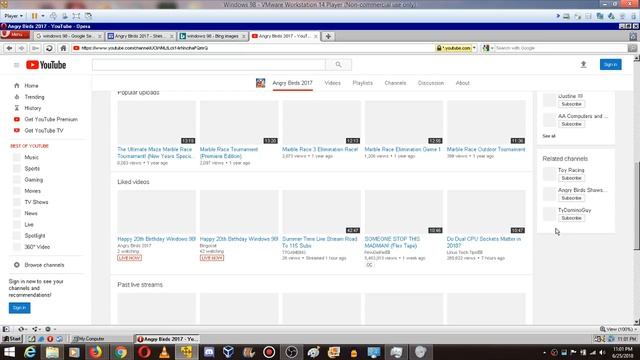The width and height of the screenshot is (640, 360).
Task: Subscribe to the Toy Racing channel
Action: [x=571, y=178]
